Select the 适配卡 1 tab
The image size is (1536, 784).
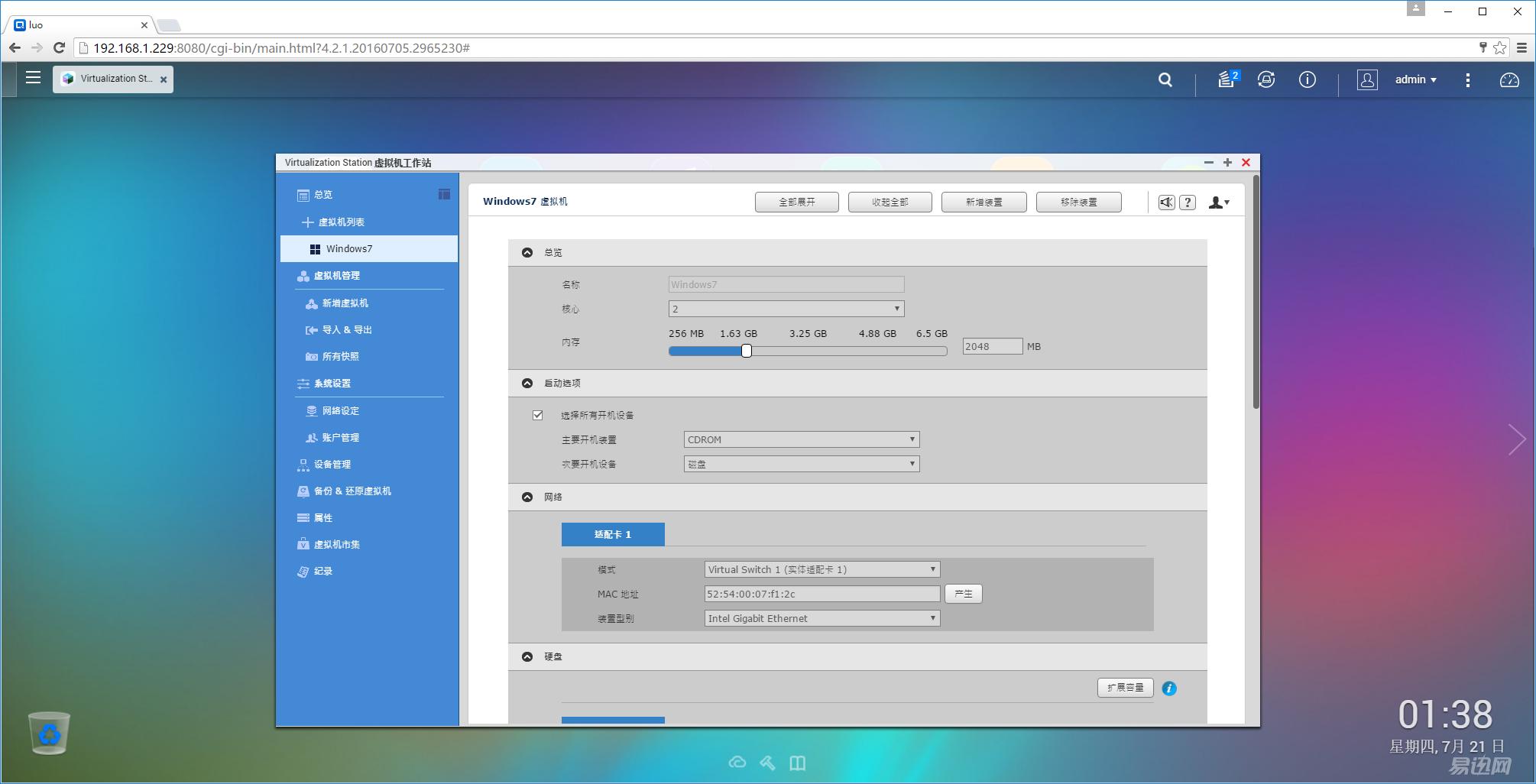[613, 535]
